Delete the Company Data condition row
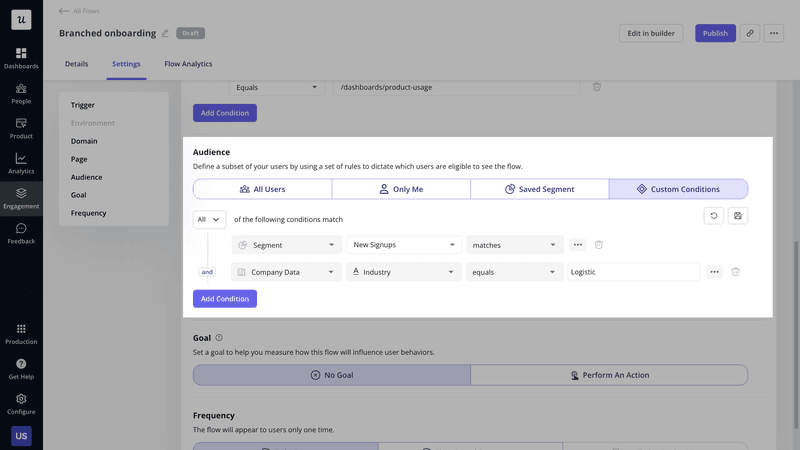Image resolution: width=800 pixels, height=450 pixels. (735, 272)
